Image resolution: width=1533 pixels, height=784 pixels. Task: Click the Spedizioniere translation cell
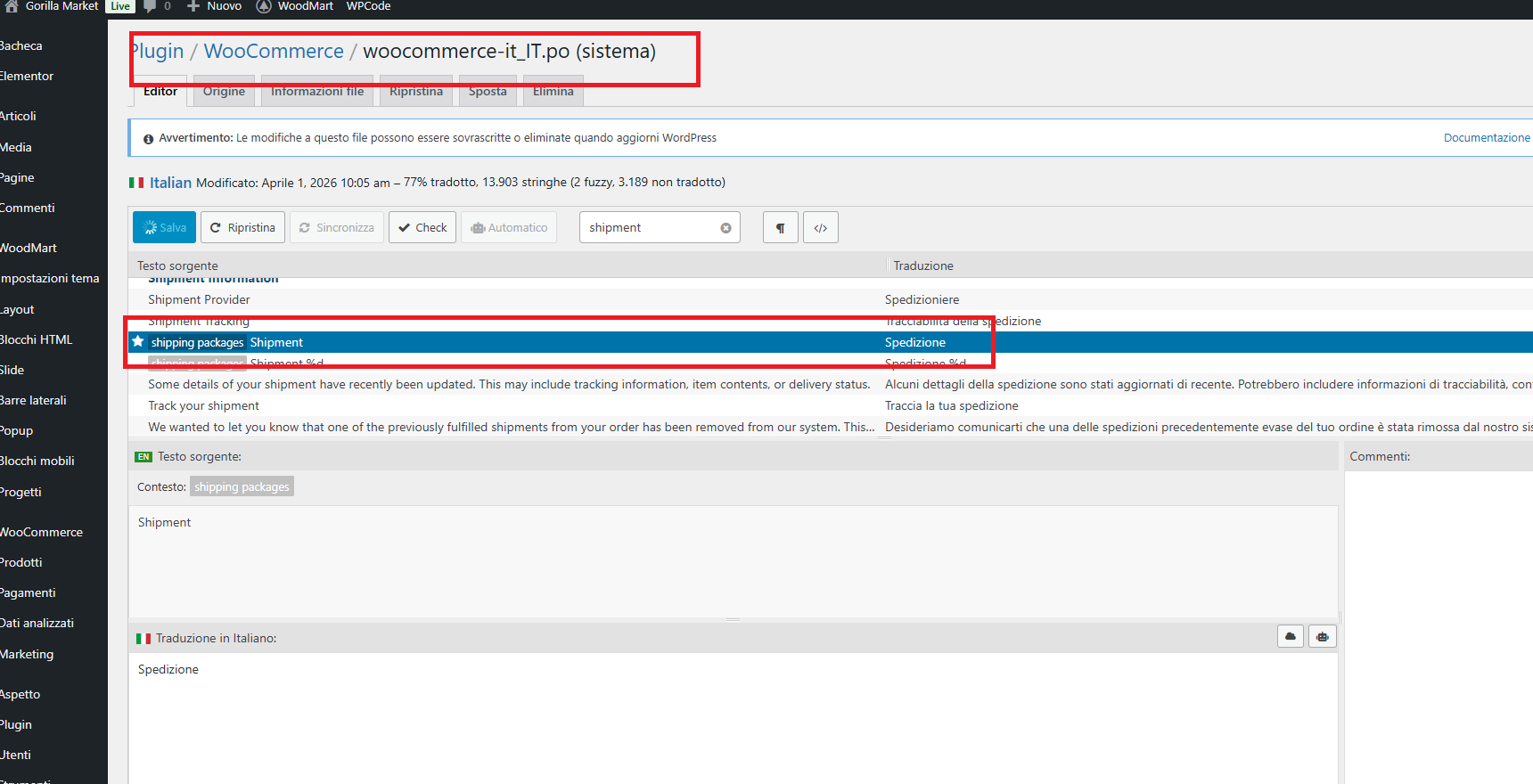[x=922, y=299]
